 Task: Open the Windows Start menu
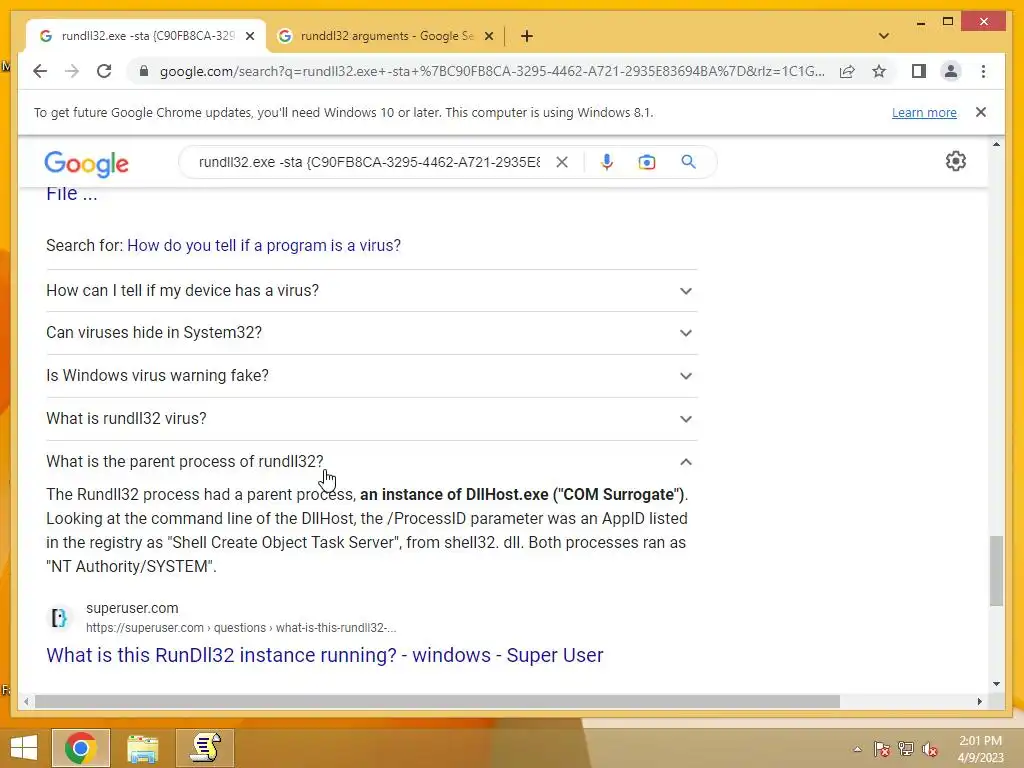(24, 748)
